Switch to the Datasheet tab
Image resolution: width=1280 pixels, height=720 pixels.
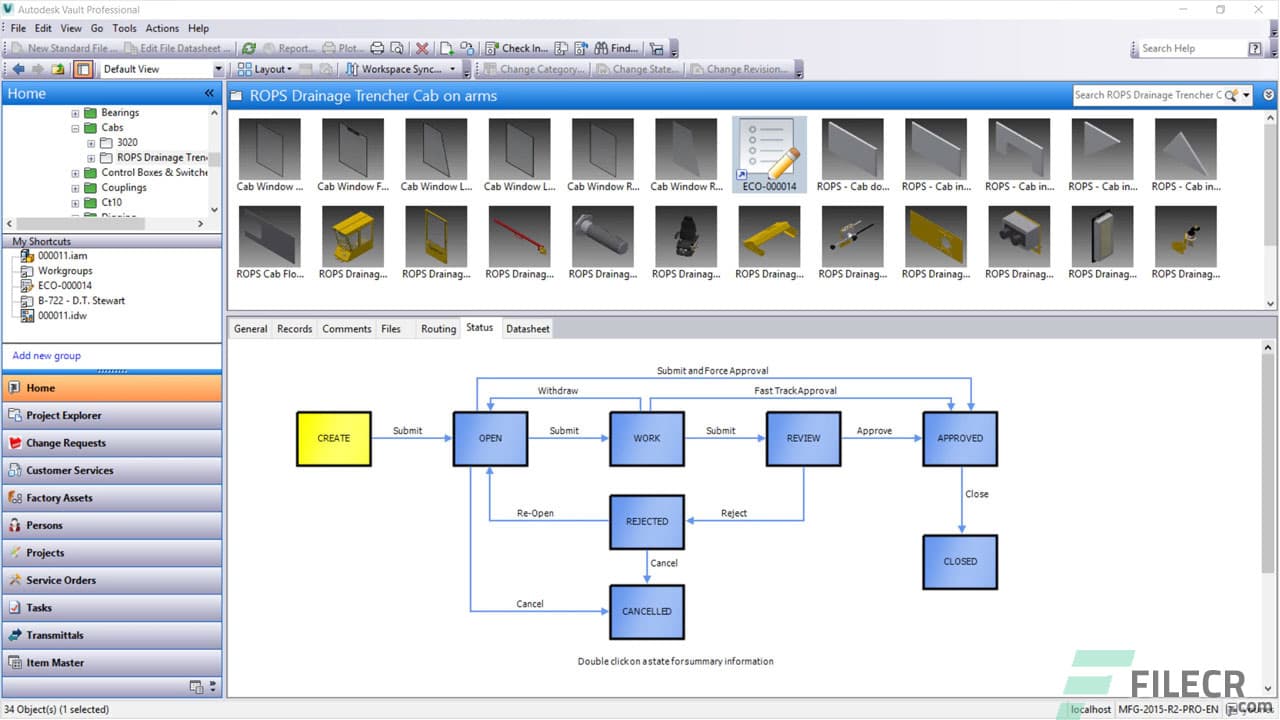pos(527,328)
